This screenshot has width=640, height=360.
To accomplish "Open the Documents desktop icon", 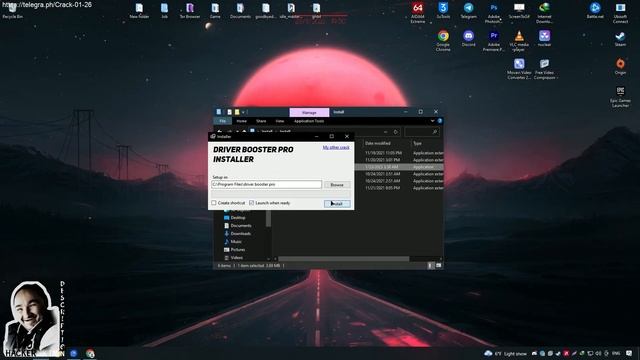I will pos(240,11).
